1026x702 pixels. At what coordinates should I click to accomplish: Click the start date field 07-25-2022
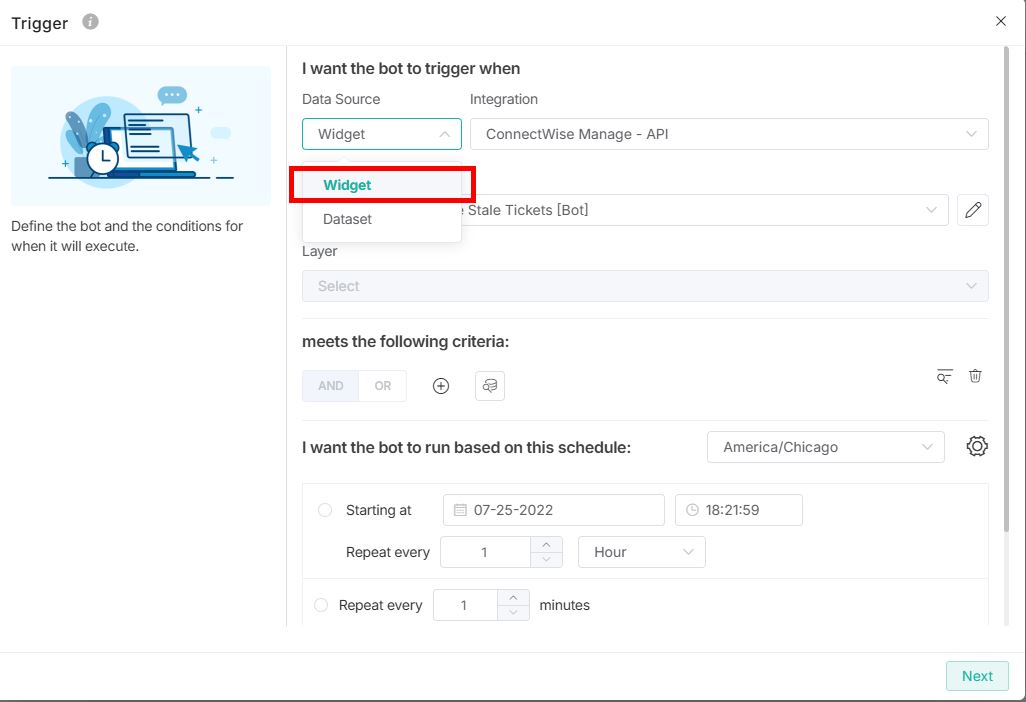pos(554,510)
